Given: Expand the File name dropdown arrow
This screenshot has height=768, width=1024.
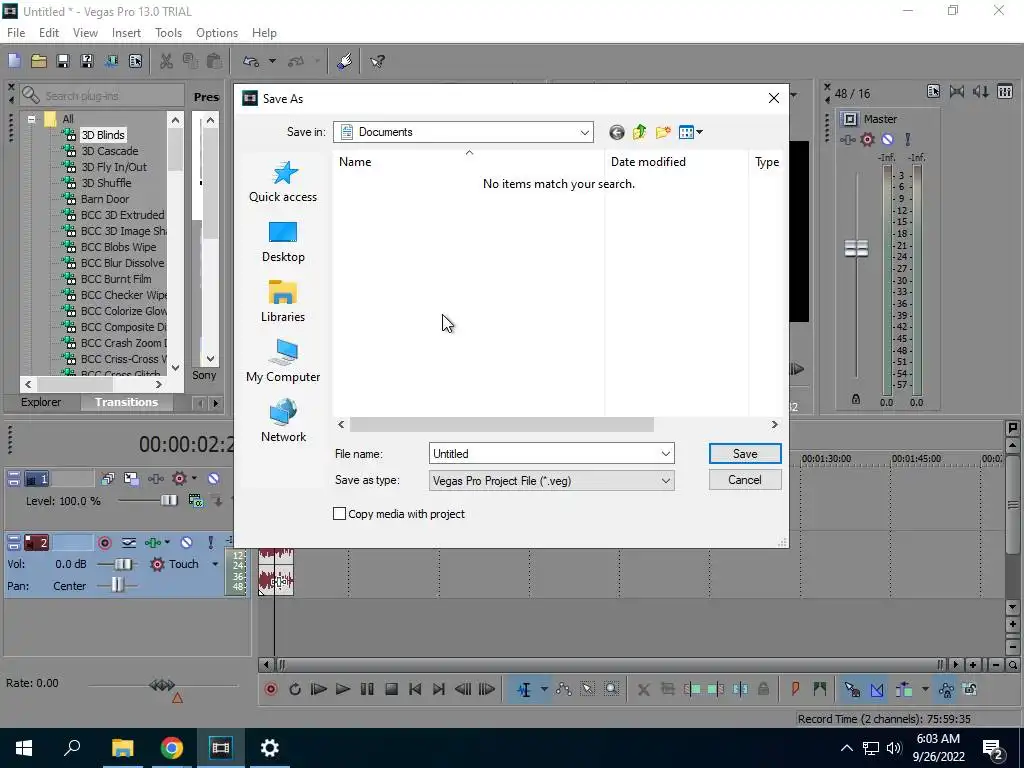Looking at the screenshot, I should 665,454.
